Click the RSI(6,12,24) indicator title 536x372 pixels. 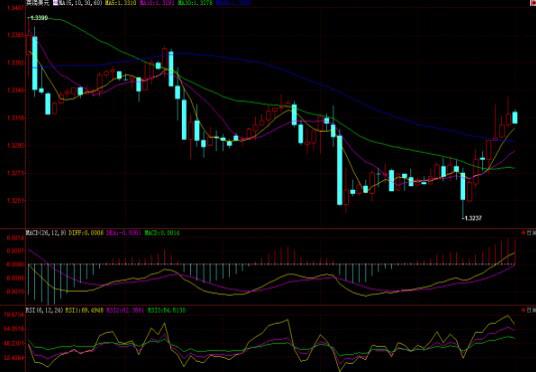tap(44, 310)
